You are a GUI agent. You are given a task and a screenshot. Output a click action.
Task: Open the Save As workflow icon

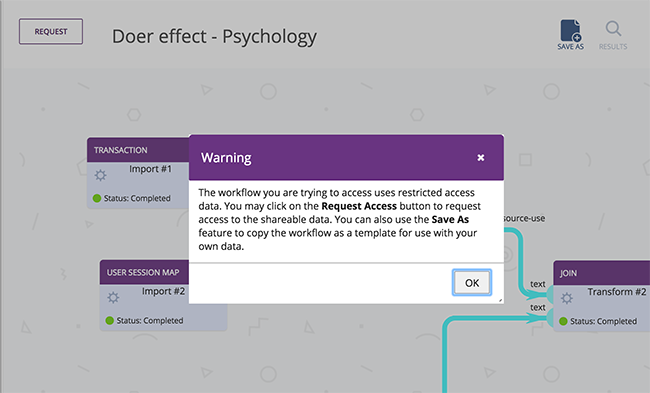(570, 35)
